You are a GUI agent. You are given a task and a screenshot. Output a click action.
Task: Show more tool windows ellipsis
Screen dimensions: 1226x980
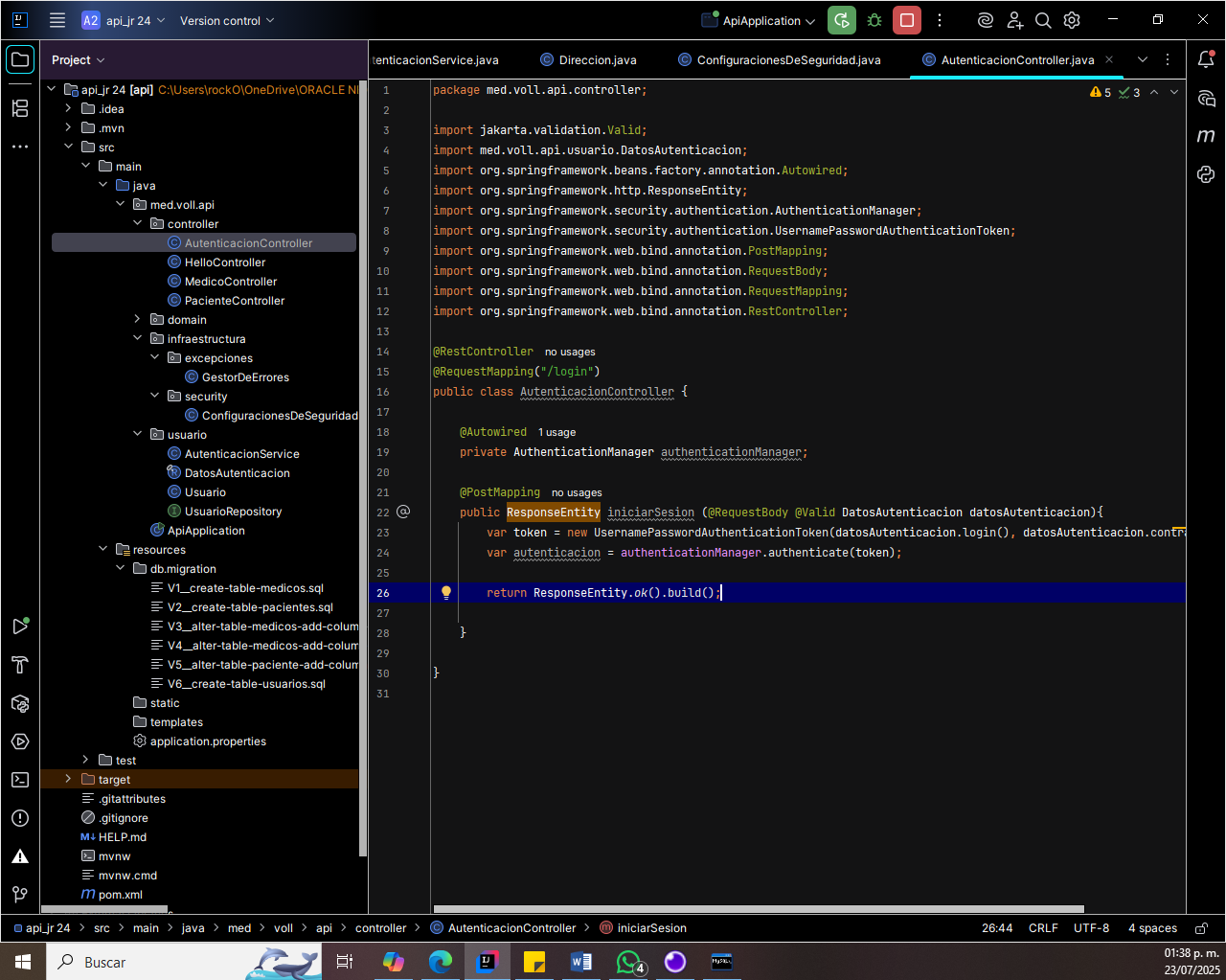pyautogui.click(x=20, y=147)
